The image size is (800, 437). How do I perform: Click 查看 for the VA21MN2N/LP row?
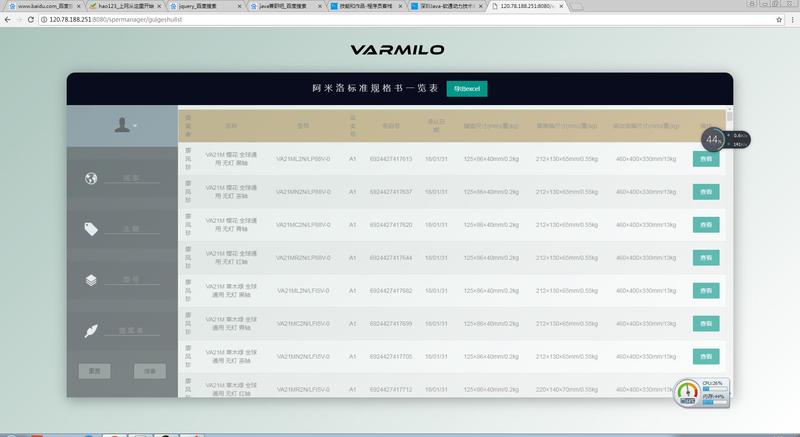pyautogui.click(x=706, y=192)
